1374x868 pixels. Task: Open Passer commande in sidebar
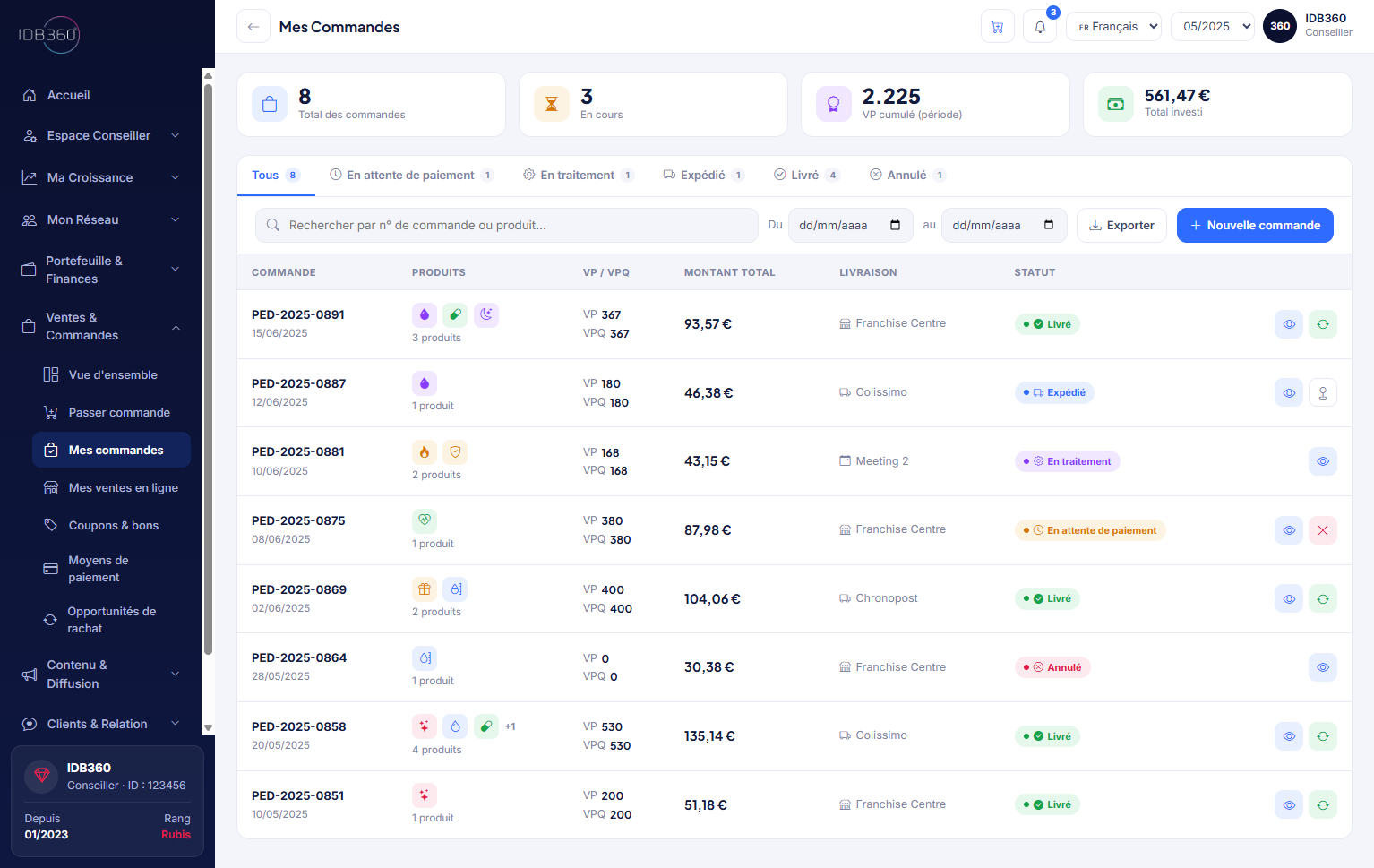[111, 412]
